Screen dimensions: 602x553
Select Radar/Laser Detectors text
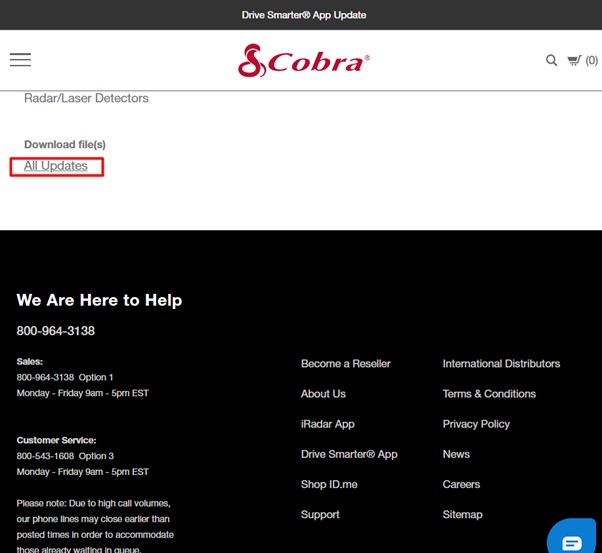(x=86, y=98)
